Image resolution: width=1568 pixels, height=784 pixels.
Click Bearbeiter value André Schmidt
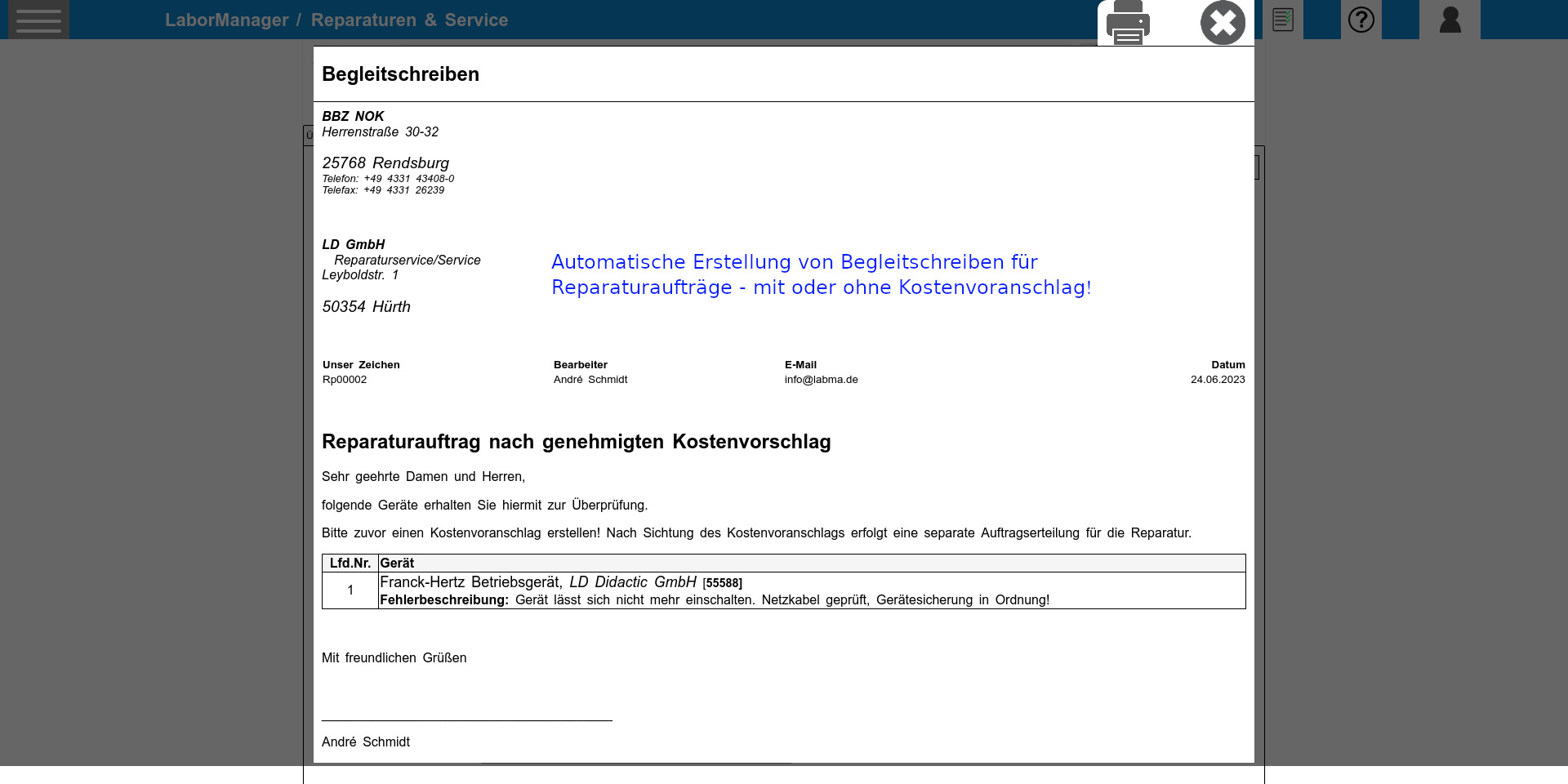pos(590,380)
